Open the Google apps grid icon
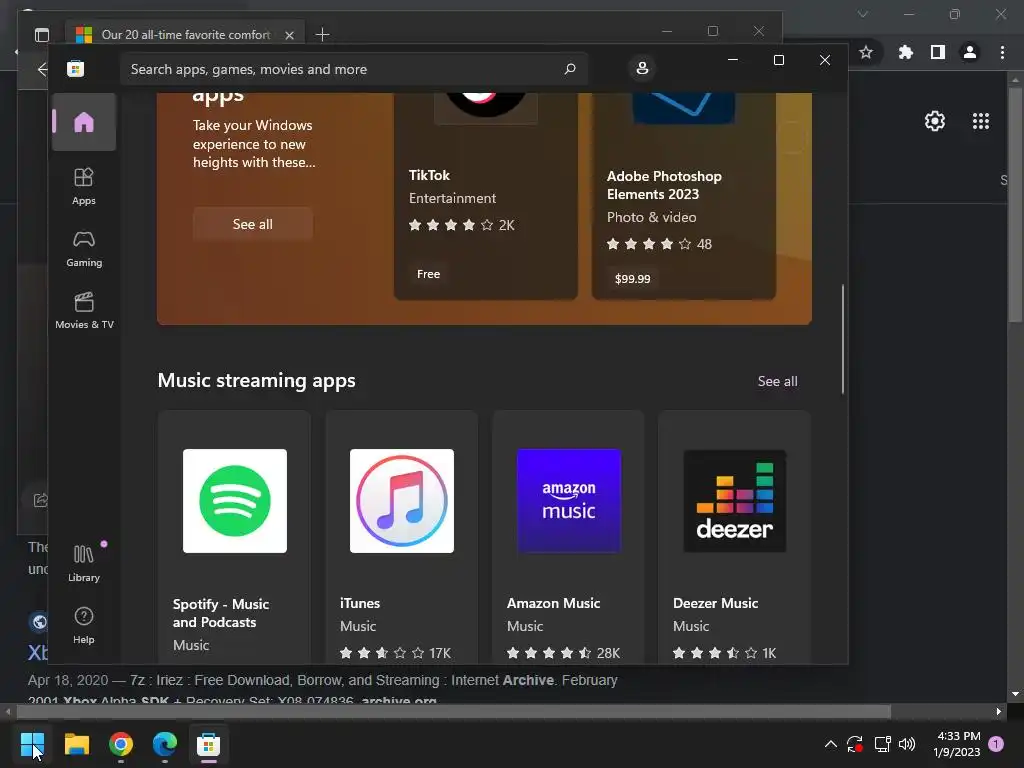 981,121
